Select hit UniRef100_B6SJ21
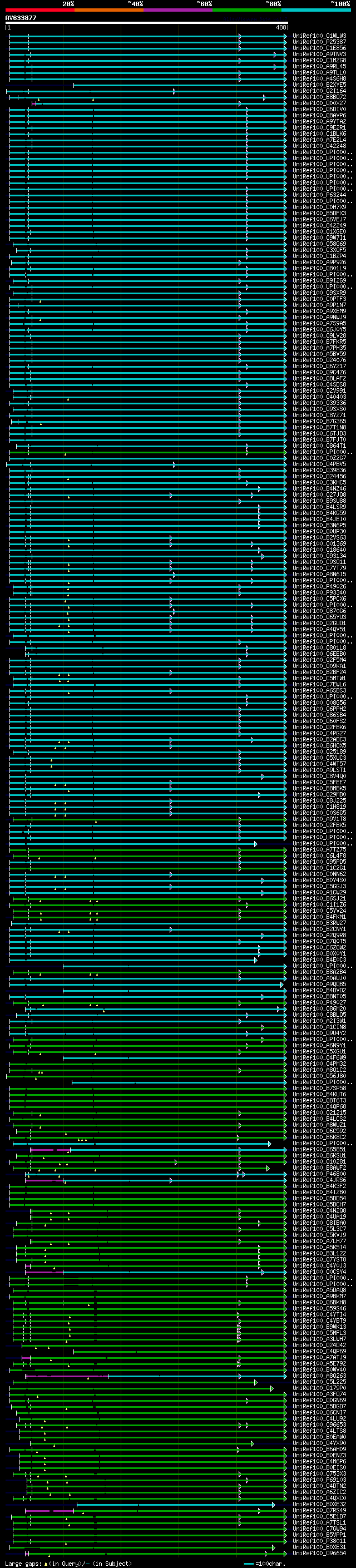Image resolution: width=356 pixels, height=1568 pixels. tap(319, 898)
